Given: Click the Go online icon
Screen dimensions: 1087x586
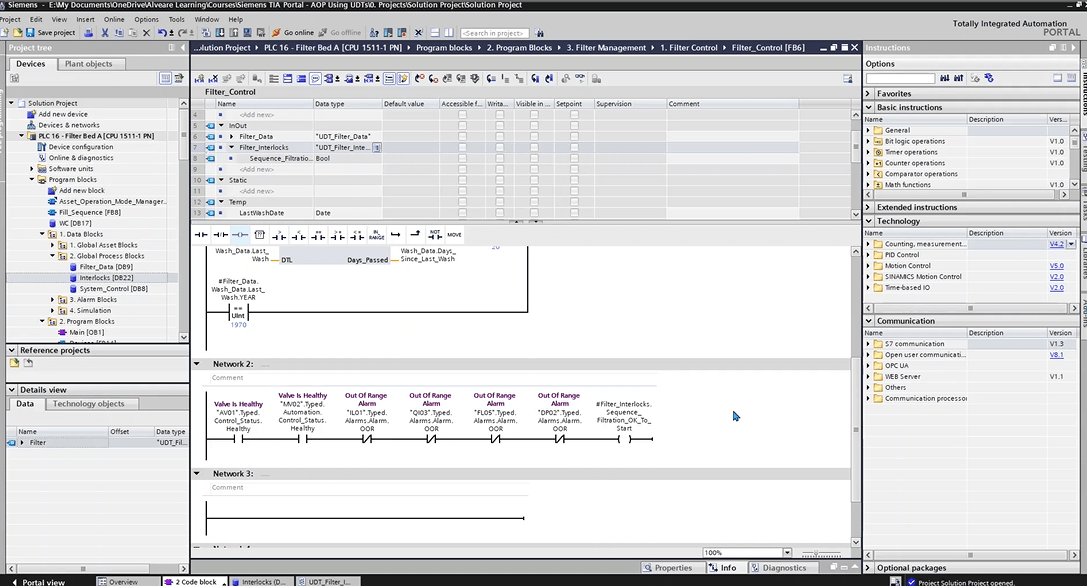Looking at the screenshot, I should tap(275, 33).
